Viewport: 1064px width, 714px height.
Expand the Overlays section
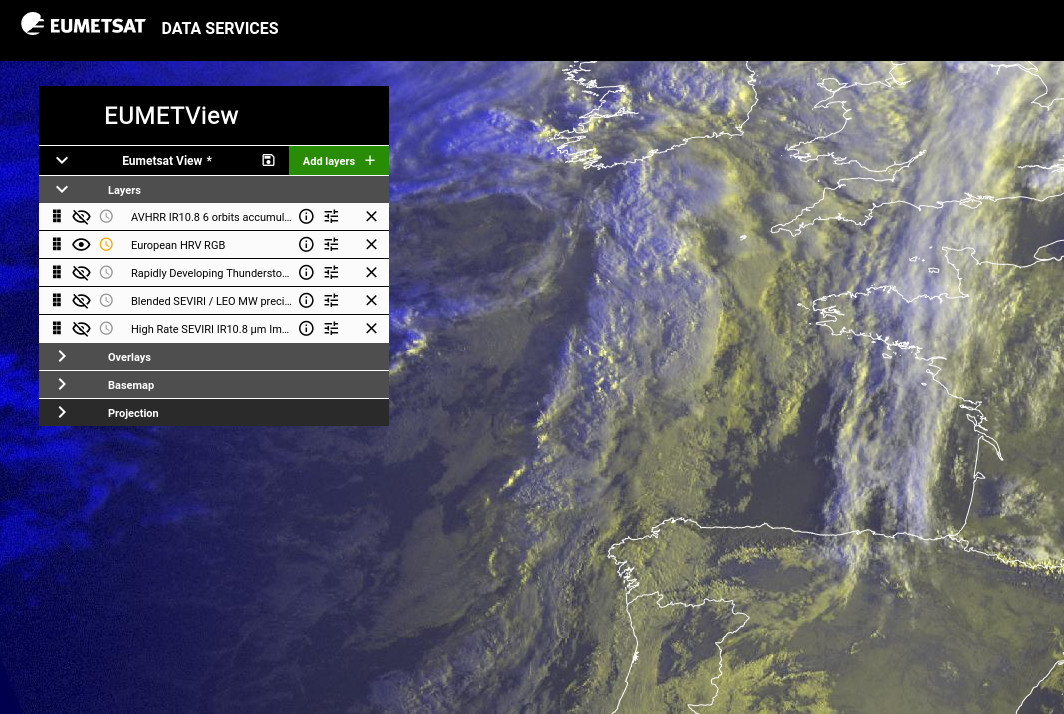tap(62, 356)
